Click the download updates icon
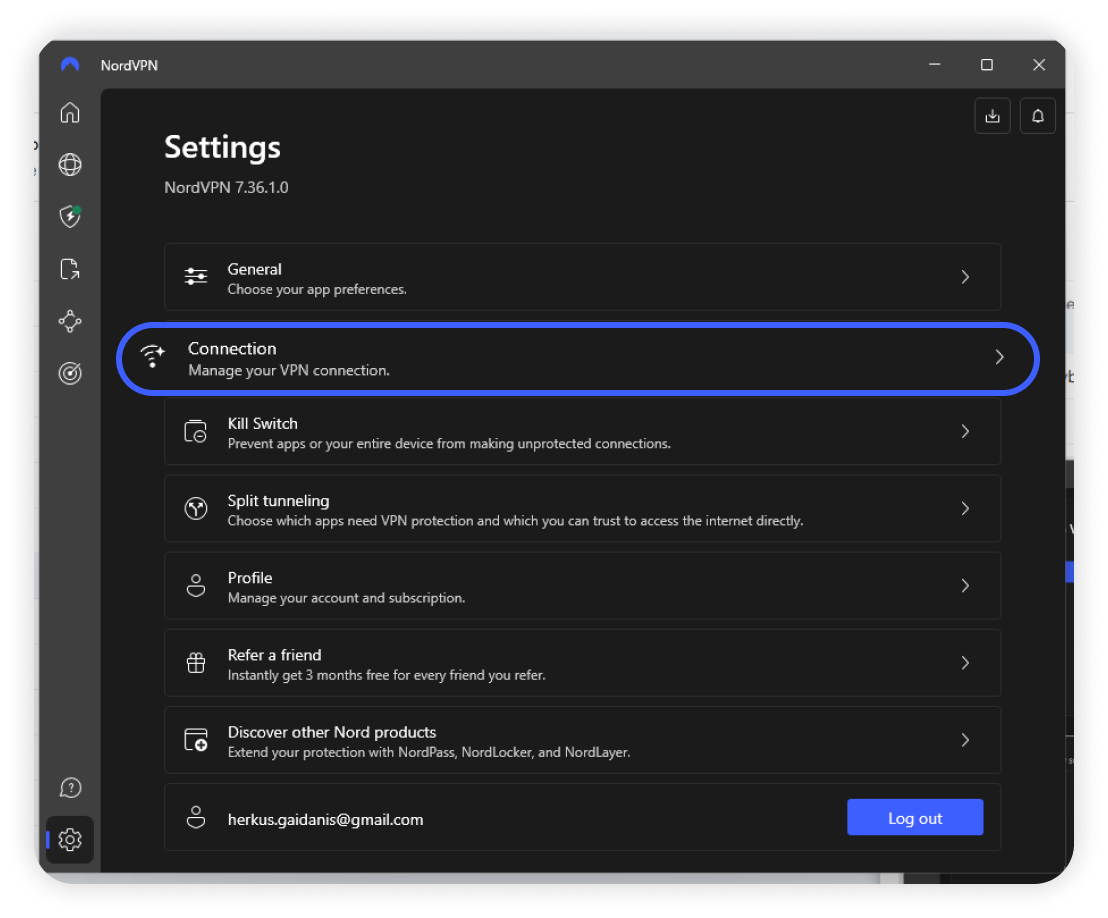Viewport: 1108px width, 918px height. [992, 116]
